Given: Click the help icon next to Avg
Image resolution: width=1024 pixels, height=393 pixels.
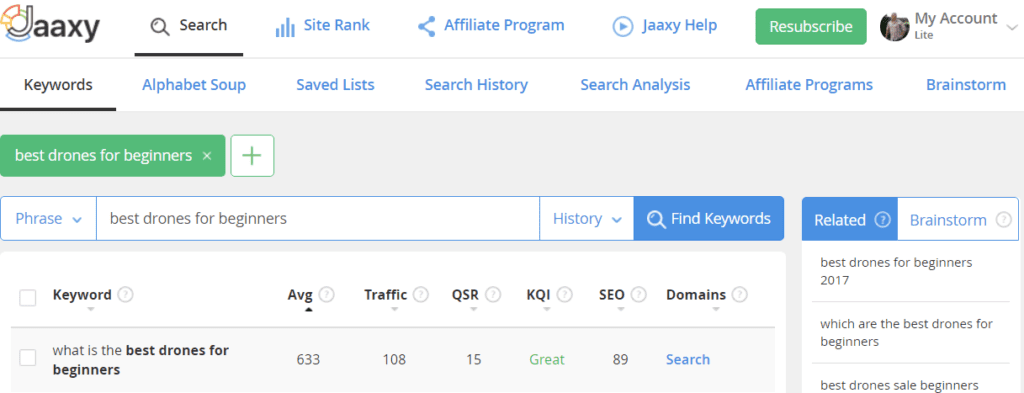Looking at the screenshot, I should pos(327,295).
